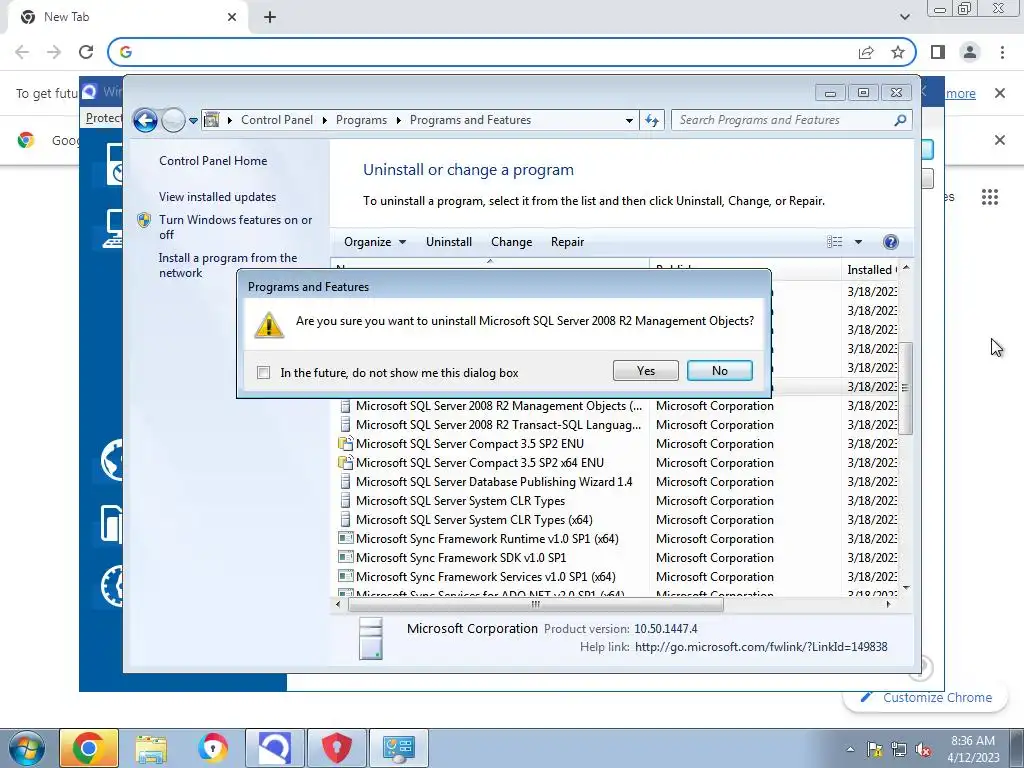This screenshot has height=768, width=1024.
Task: Open Turn Windows features on or off
Action: tap(235, 227)
